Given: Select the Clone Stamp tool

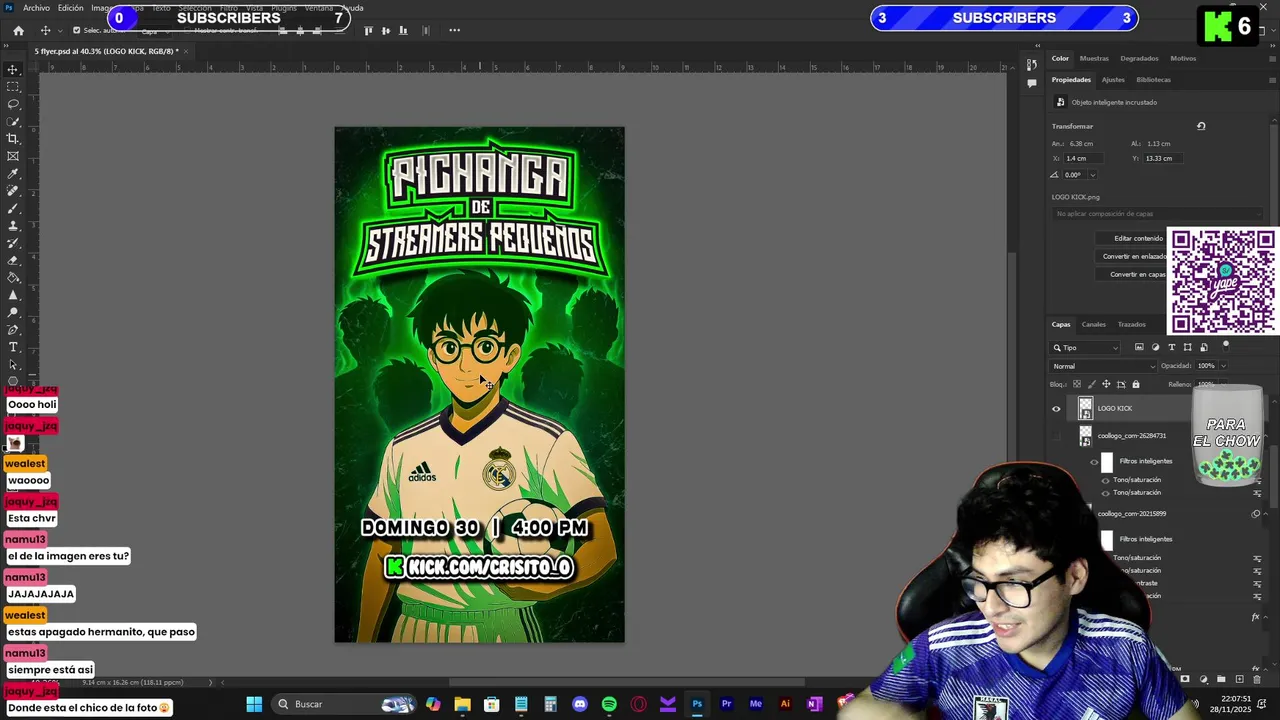Looking at the screenshot, I should (x=13, y=226).
